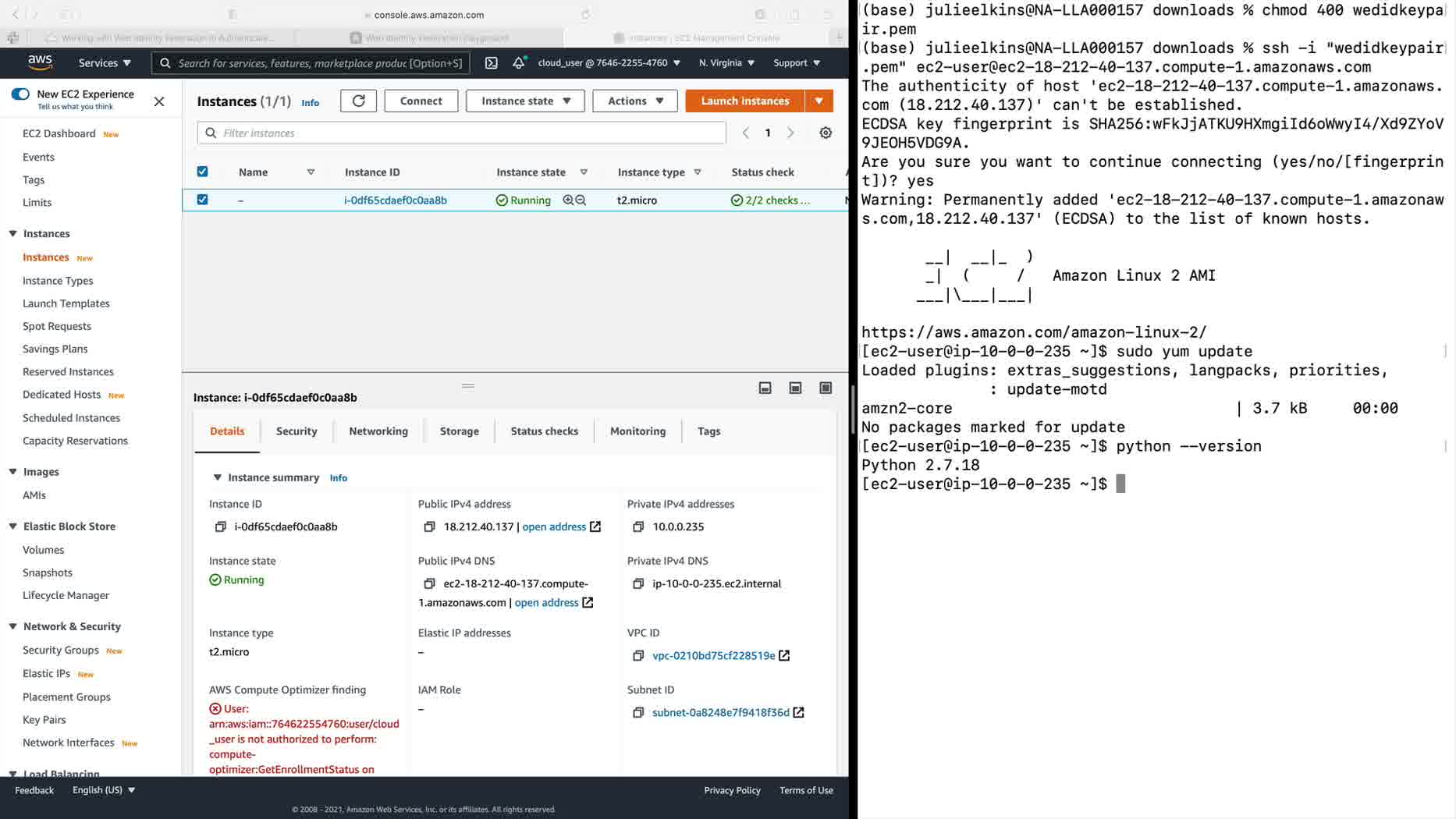Click Info link next to Instances heading
1456x819 pixels.
(x=311, y=103)
